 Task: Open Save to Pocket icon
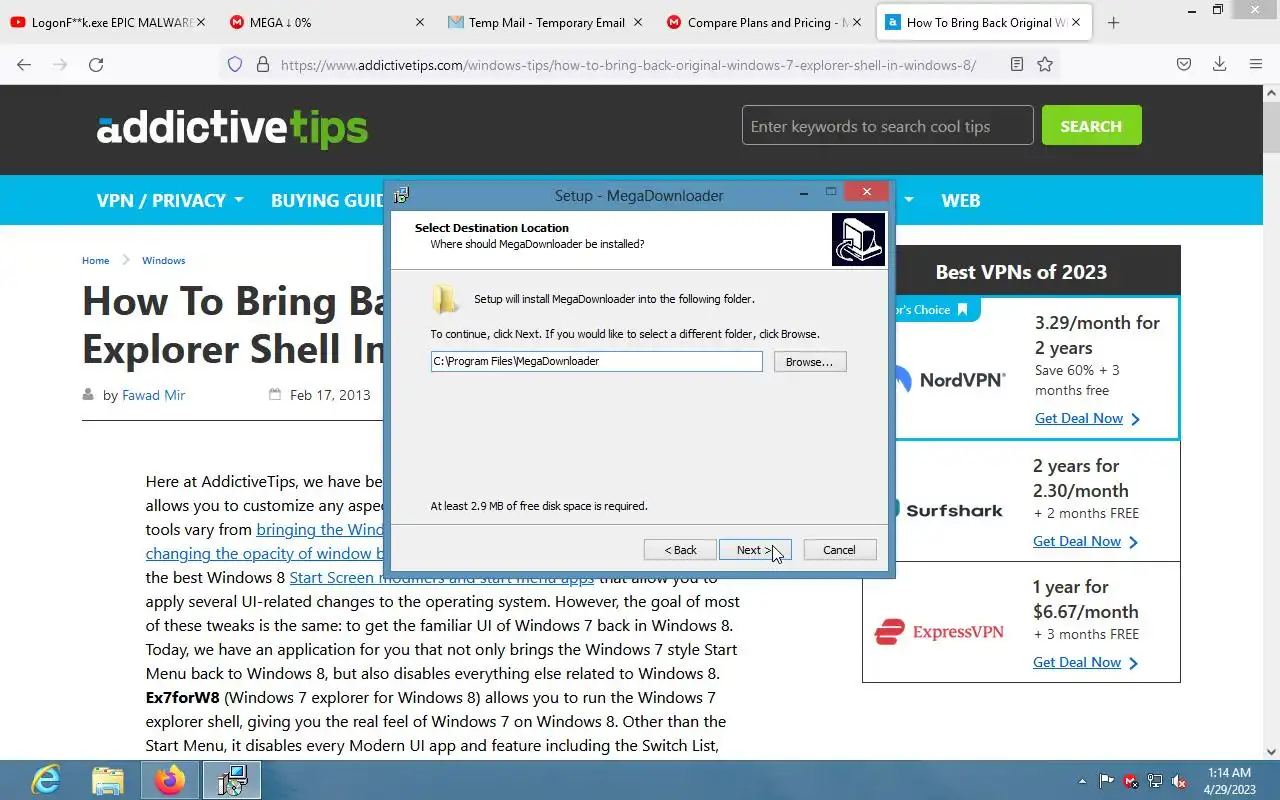click(x=1183, y=64)
